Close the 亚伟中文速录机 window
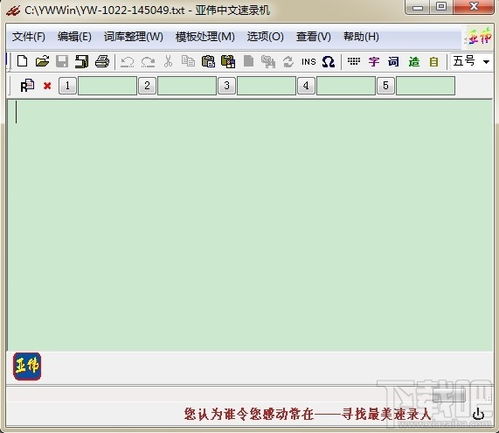 pyautogui.click(x=473, y=7)
